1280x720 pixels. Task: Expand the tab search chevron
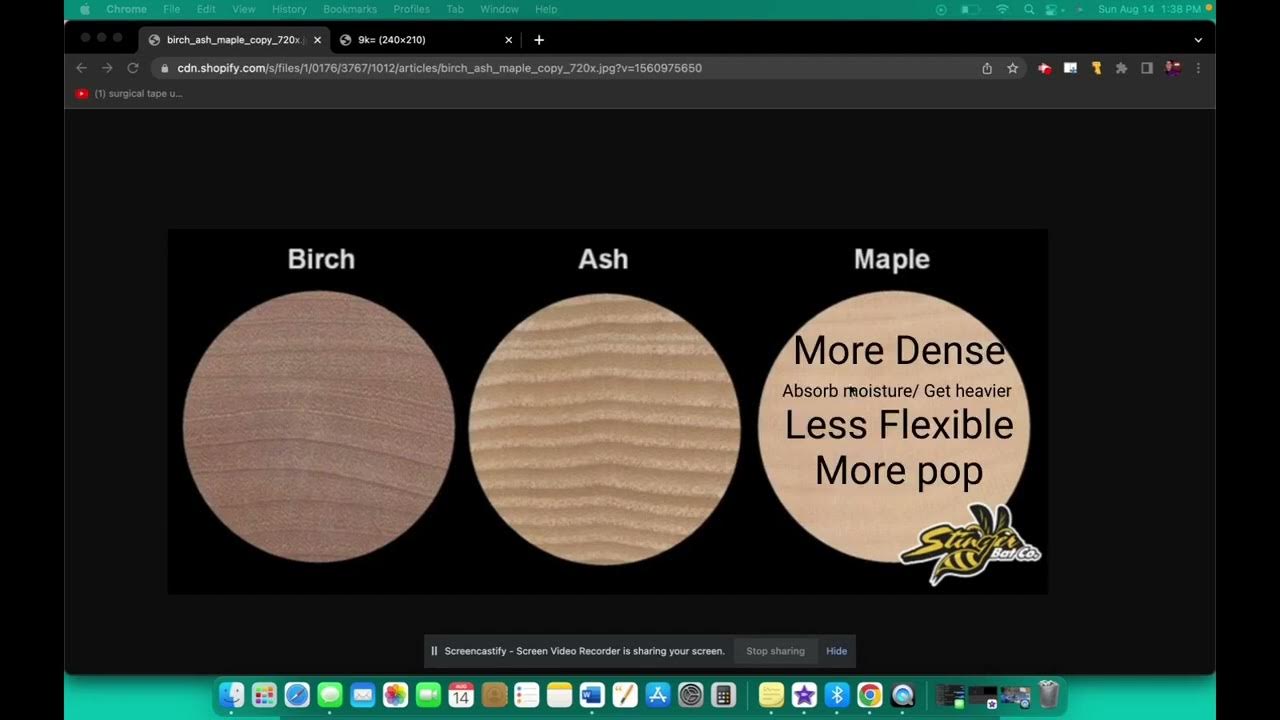pos(1198,40)
